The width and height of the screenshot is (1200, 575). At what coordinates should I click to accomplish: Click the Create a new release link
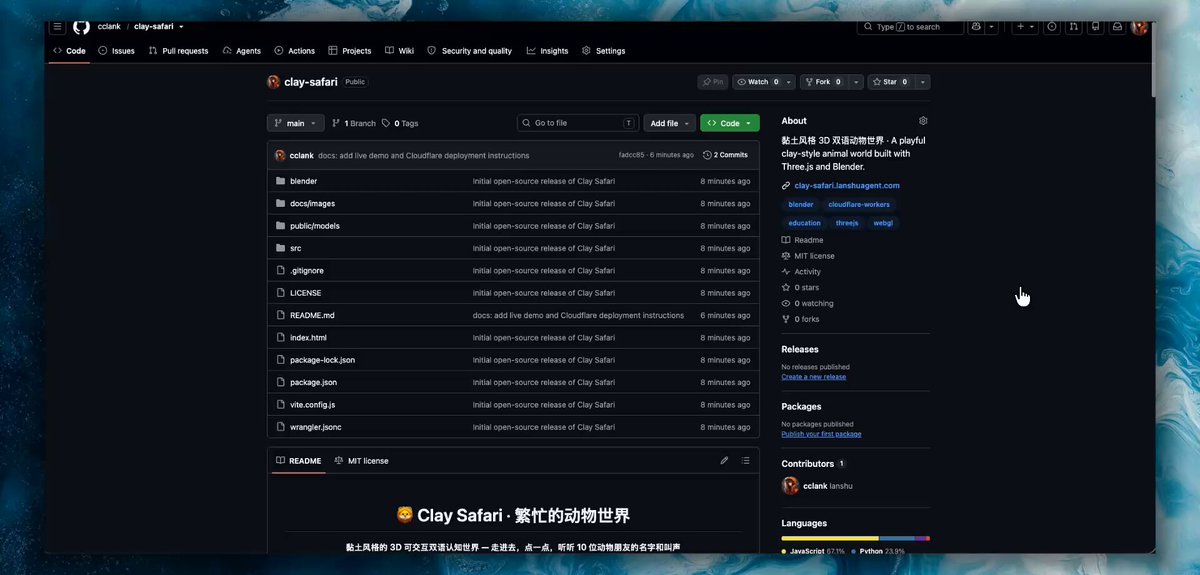[x=813, y=377]
